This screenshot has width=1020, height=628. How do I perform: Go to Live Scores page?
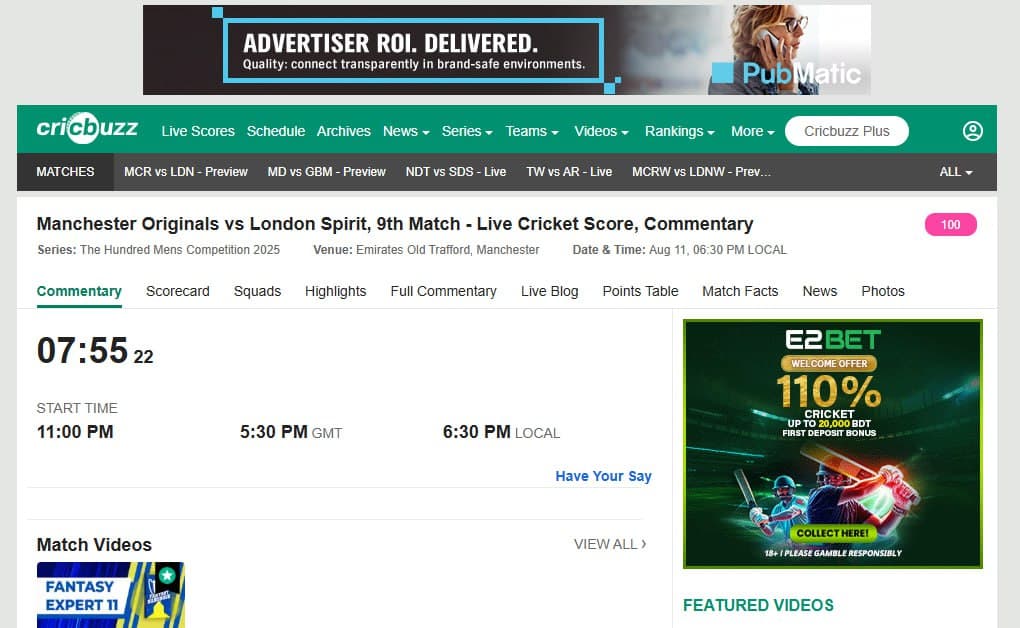(198, 131)
